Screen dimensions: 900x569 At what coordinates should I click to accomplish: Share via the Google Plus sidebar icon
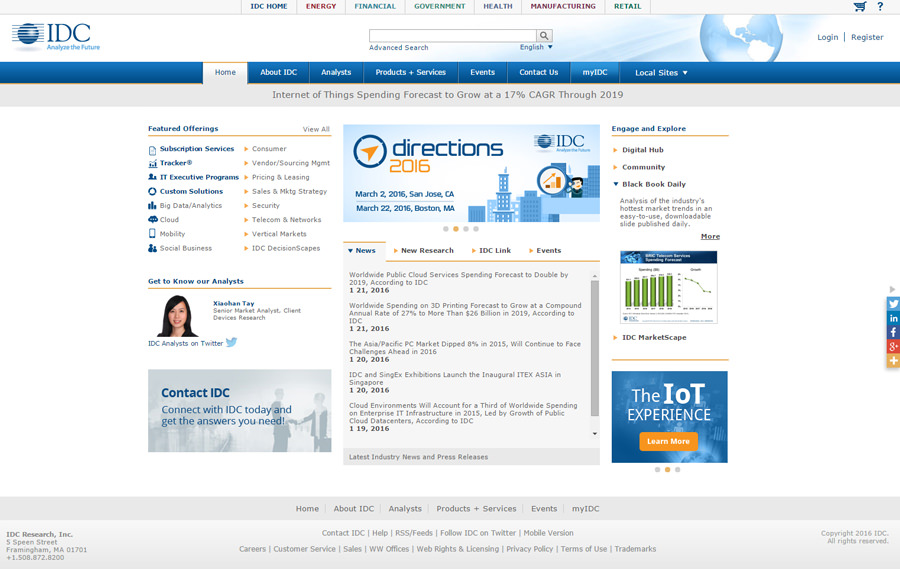[x=893, y=346]
